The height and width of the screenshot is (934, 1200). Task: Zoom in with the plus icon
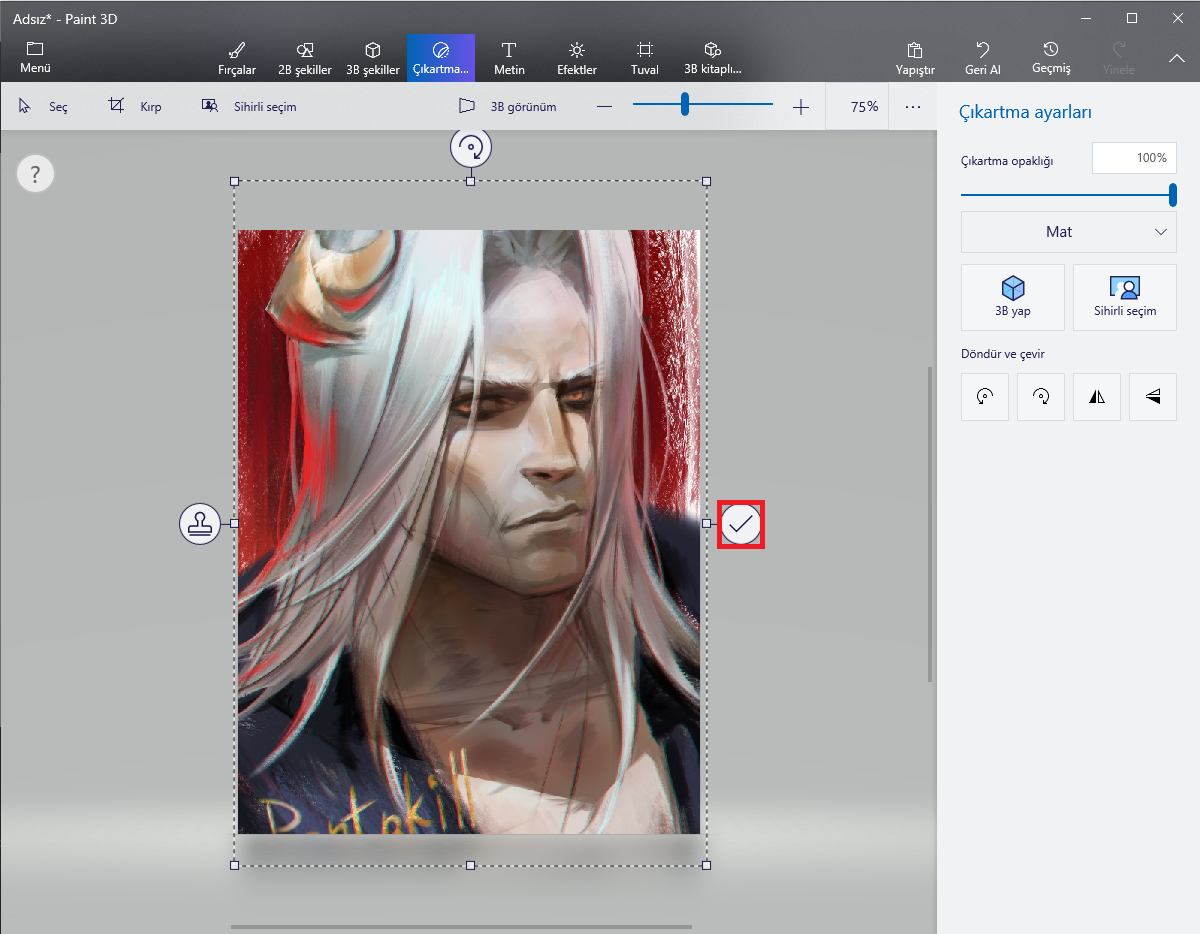coord(801,107)
